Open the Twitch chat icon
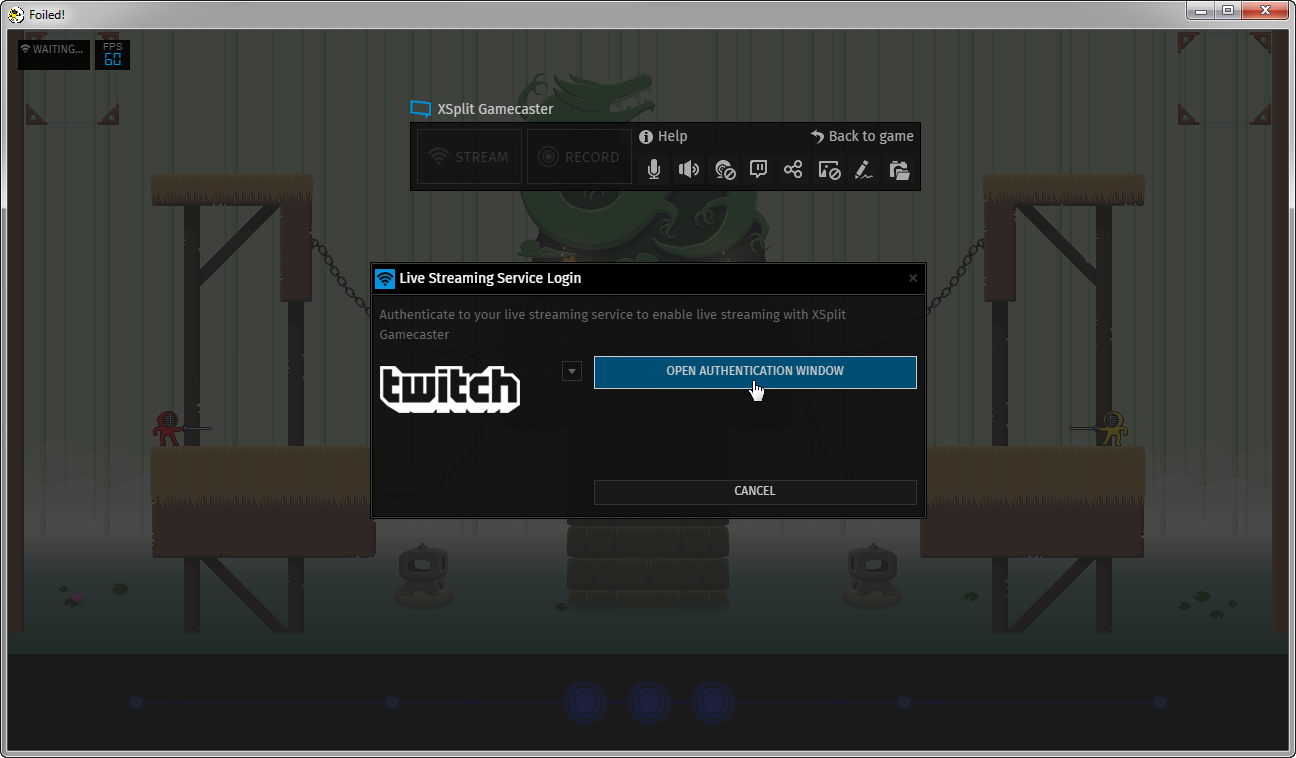The image size is (1296, 758). [x=759, y=169]
